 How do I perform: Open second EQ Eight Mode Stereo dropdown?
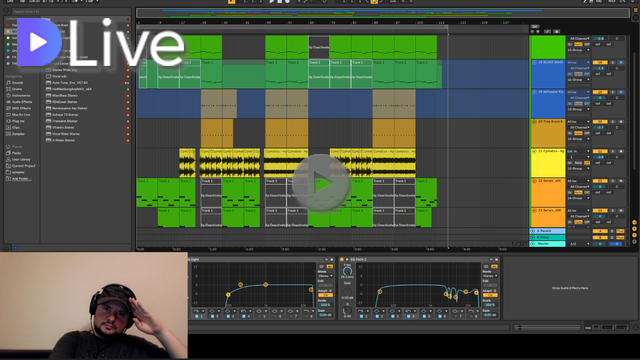click(x=490, y=276)
